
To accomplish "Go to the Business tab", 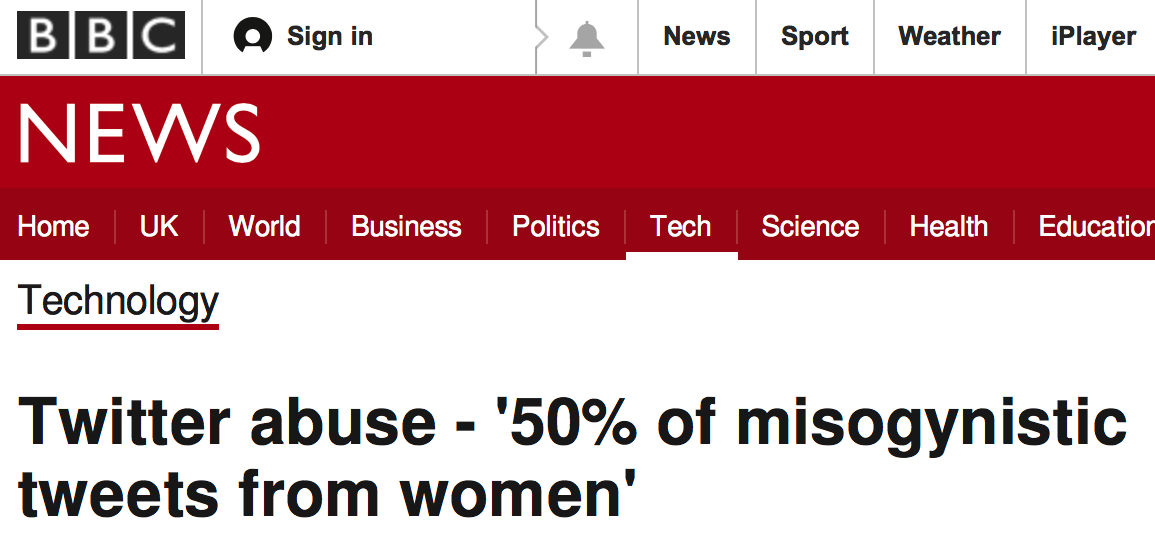I will (406, 227).
